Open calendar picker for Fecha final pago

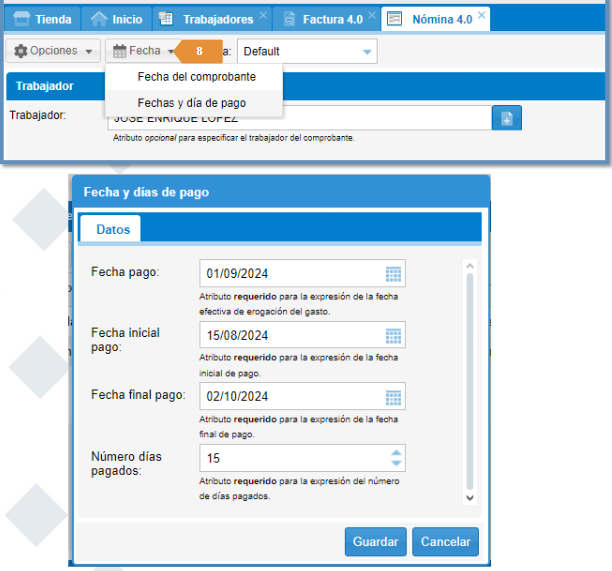[393, 395]
